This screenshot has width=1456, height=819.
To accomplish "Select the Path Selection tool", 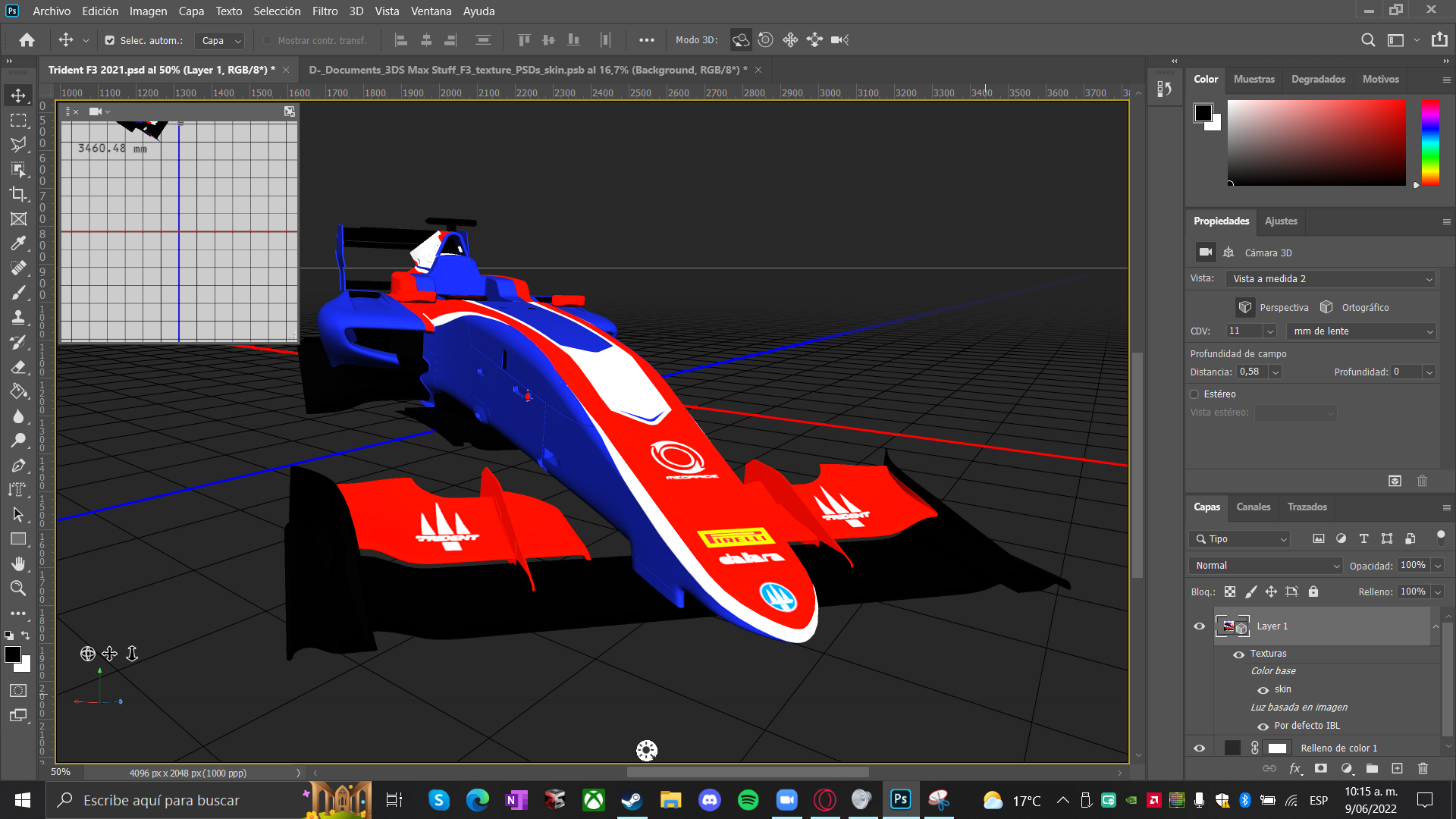I will (x=18, y=515).
